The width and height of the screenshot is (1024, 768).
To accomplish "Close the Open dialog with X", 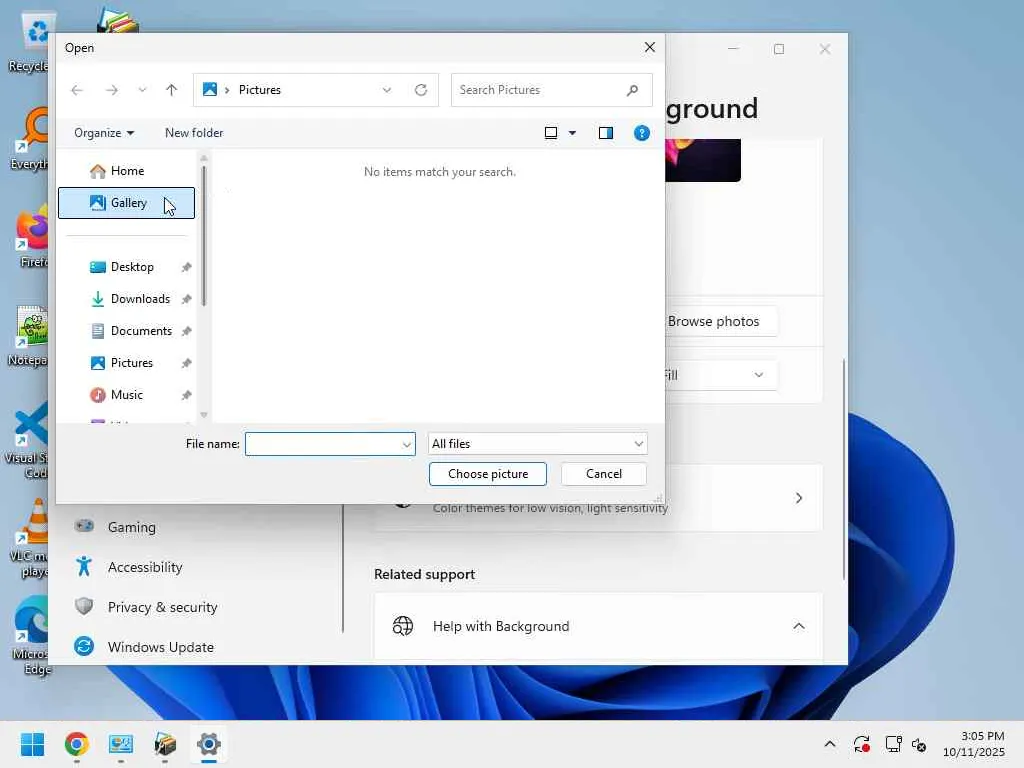I will tap(650, 48).
